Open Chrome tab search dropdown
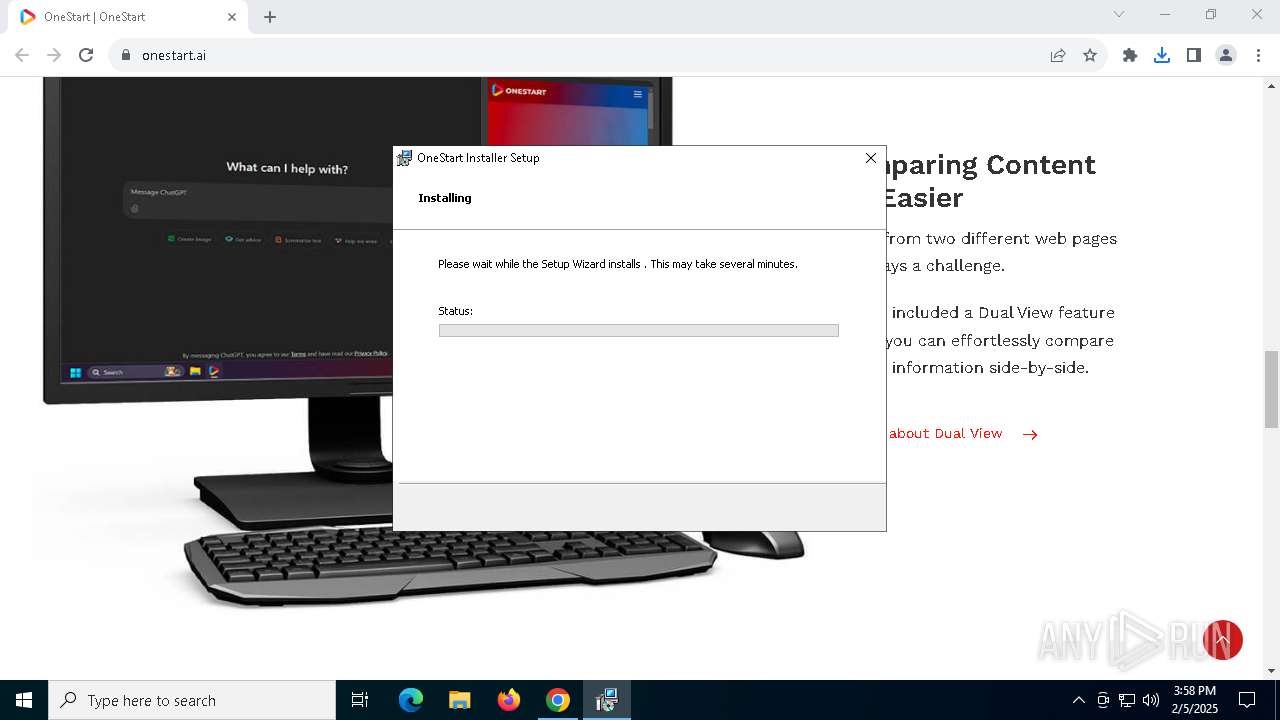The height and width of the screenshot is (720, 1280). (1119, 14)
